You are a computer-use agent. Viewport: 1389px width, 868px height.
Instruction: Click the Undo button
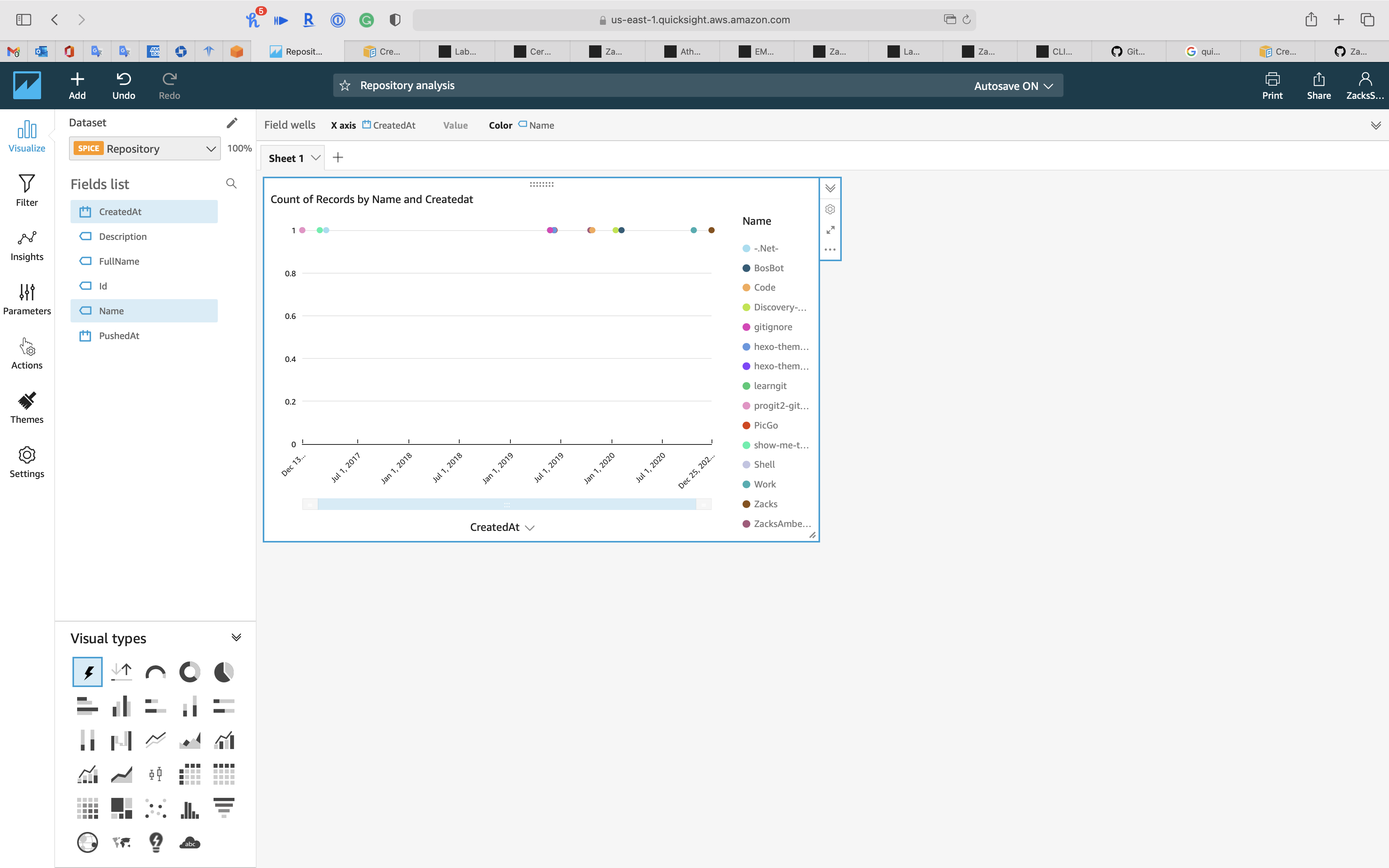click(123, 86)
